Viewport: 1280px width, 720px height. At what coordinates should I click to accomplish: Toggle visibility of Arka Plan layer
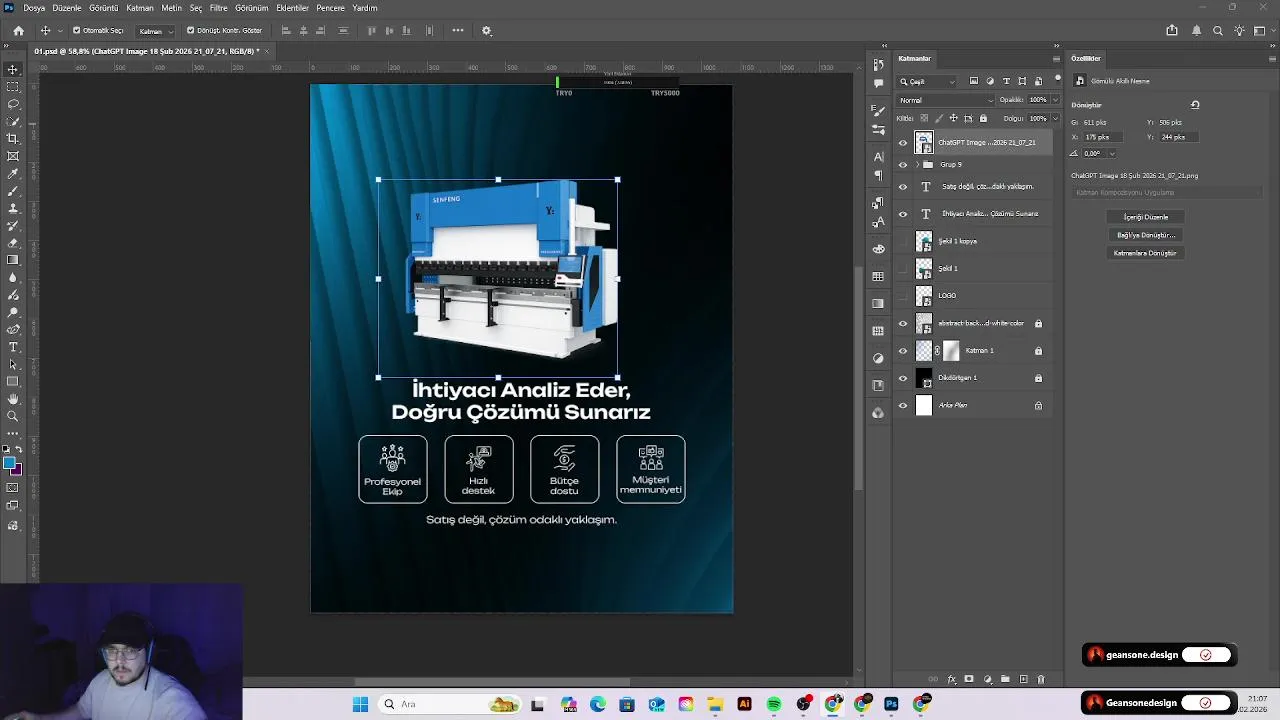click(x=903, y=405)
